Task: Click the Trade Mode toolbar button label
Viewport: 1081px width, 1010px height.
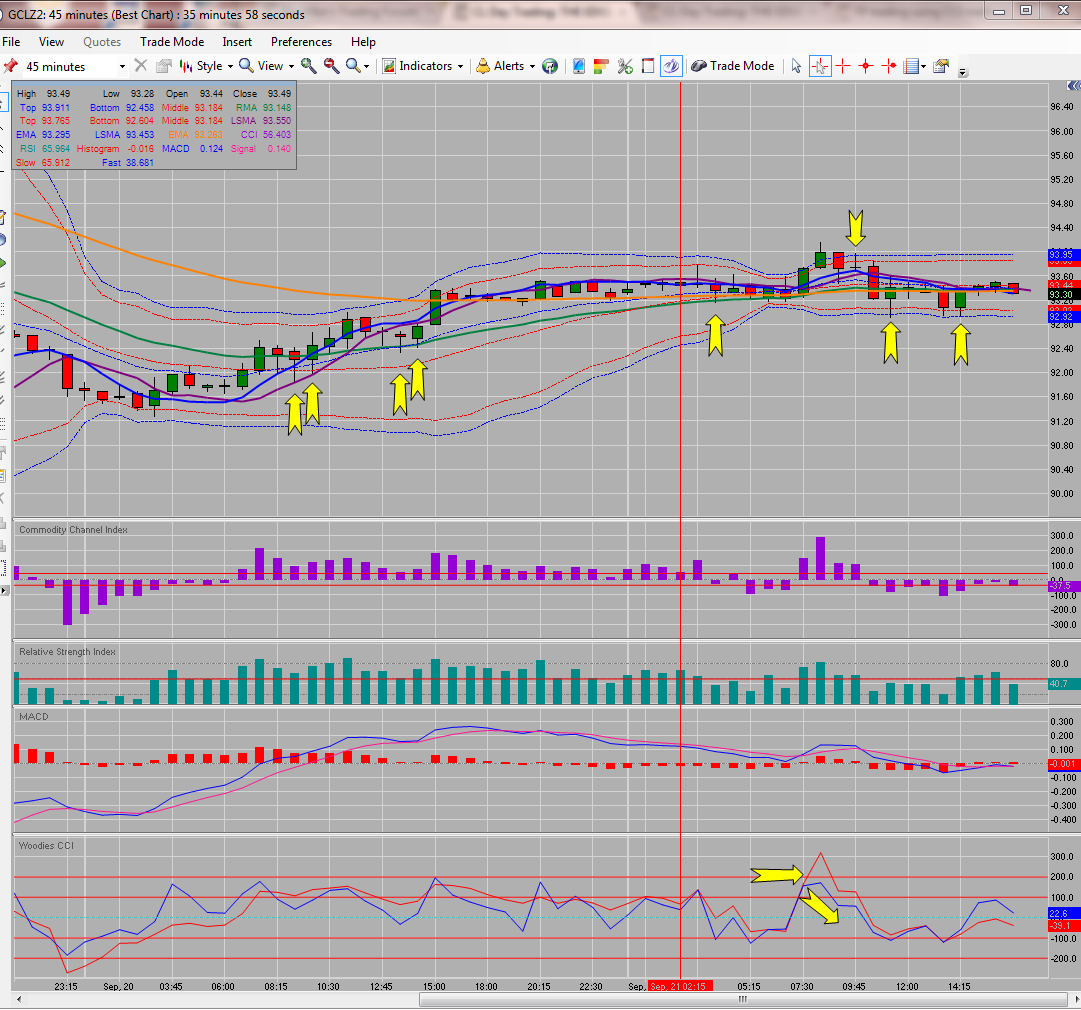Action: (x=742, y=65)
